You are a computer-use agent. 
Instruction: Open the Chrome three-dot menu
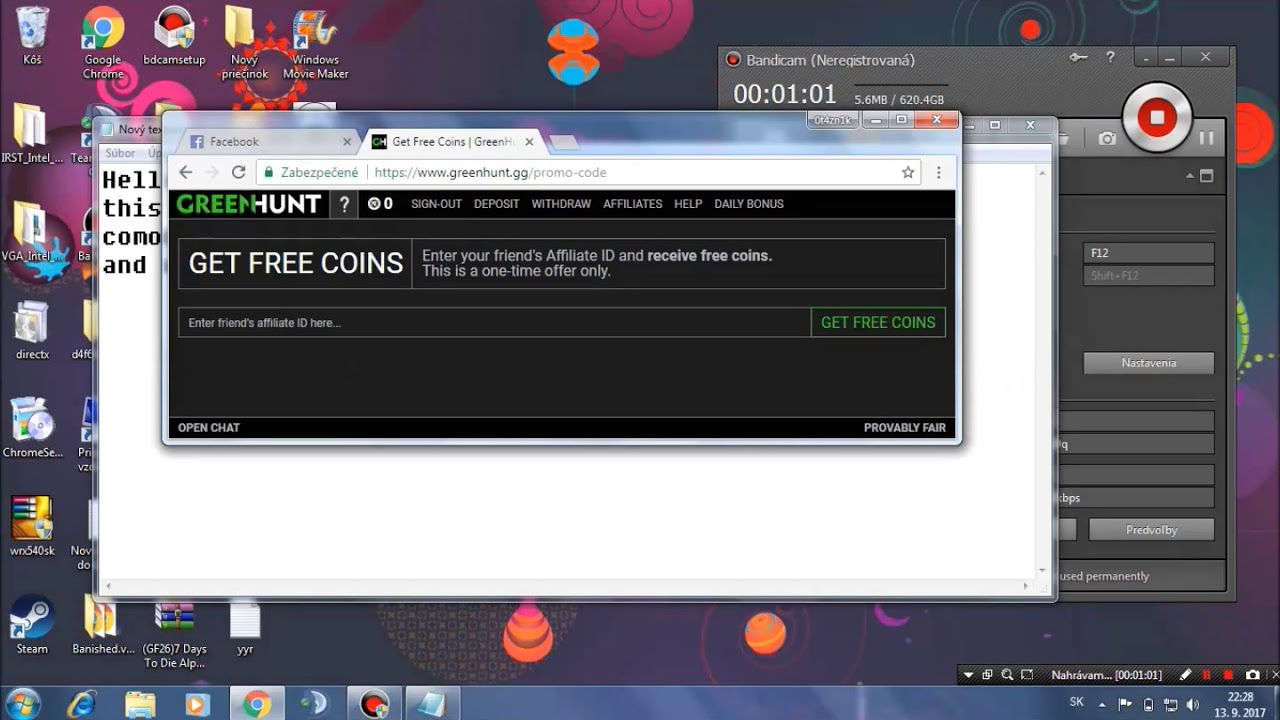tap(938, 172)
